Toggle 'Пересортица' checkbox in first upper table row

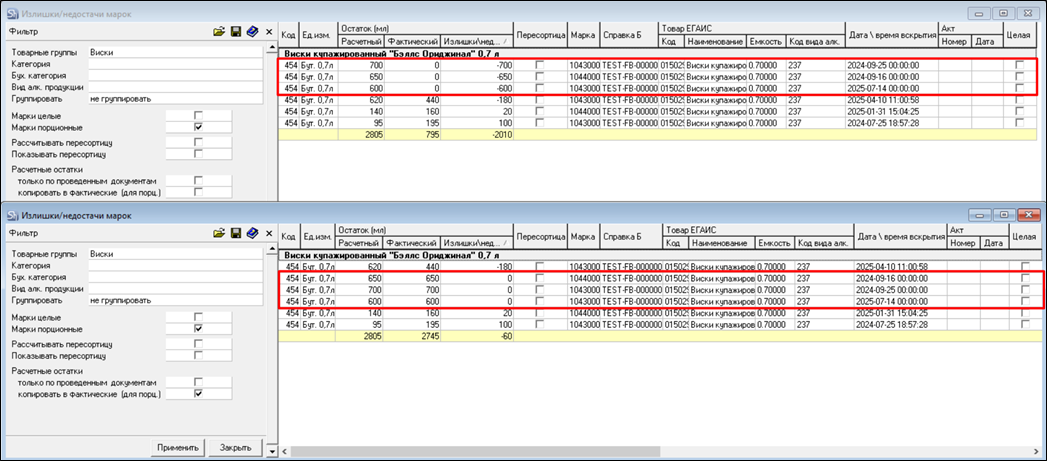pyautogui.click(x=540, y=65)
